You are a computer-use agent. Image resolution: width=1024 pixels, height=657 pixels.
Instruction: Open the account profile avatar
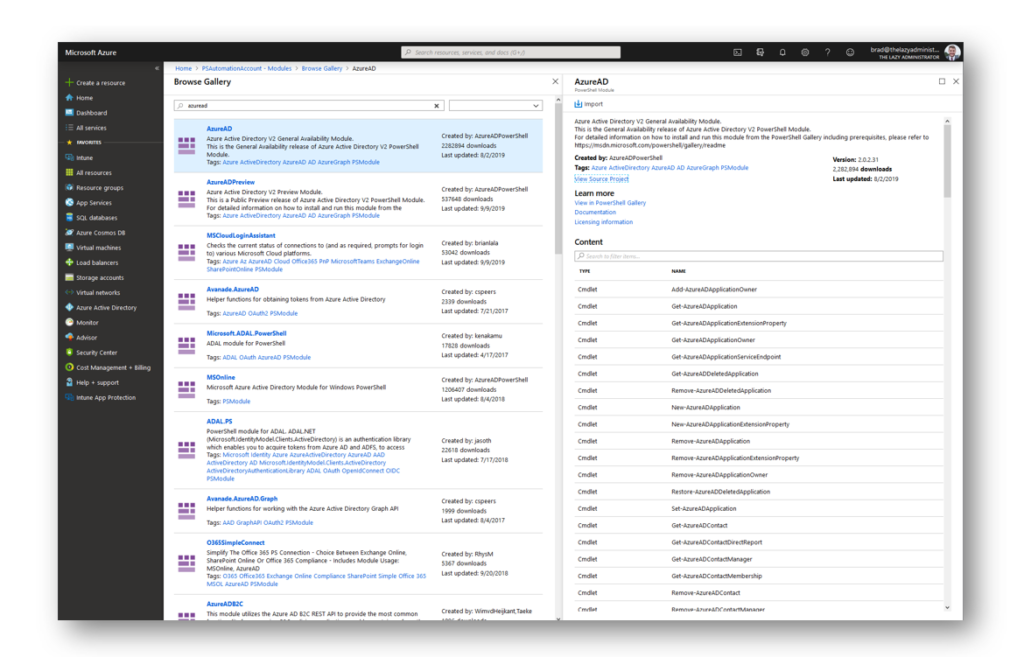(952, 52)
